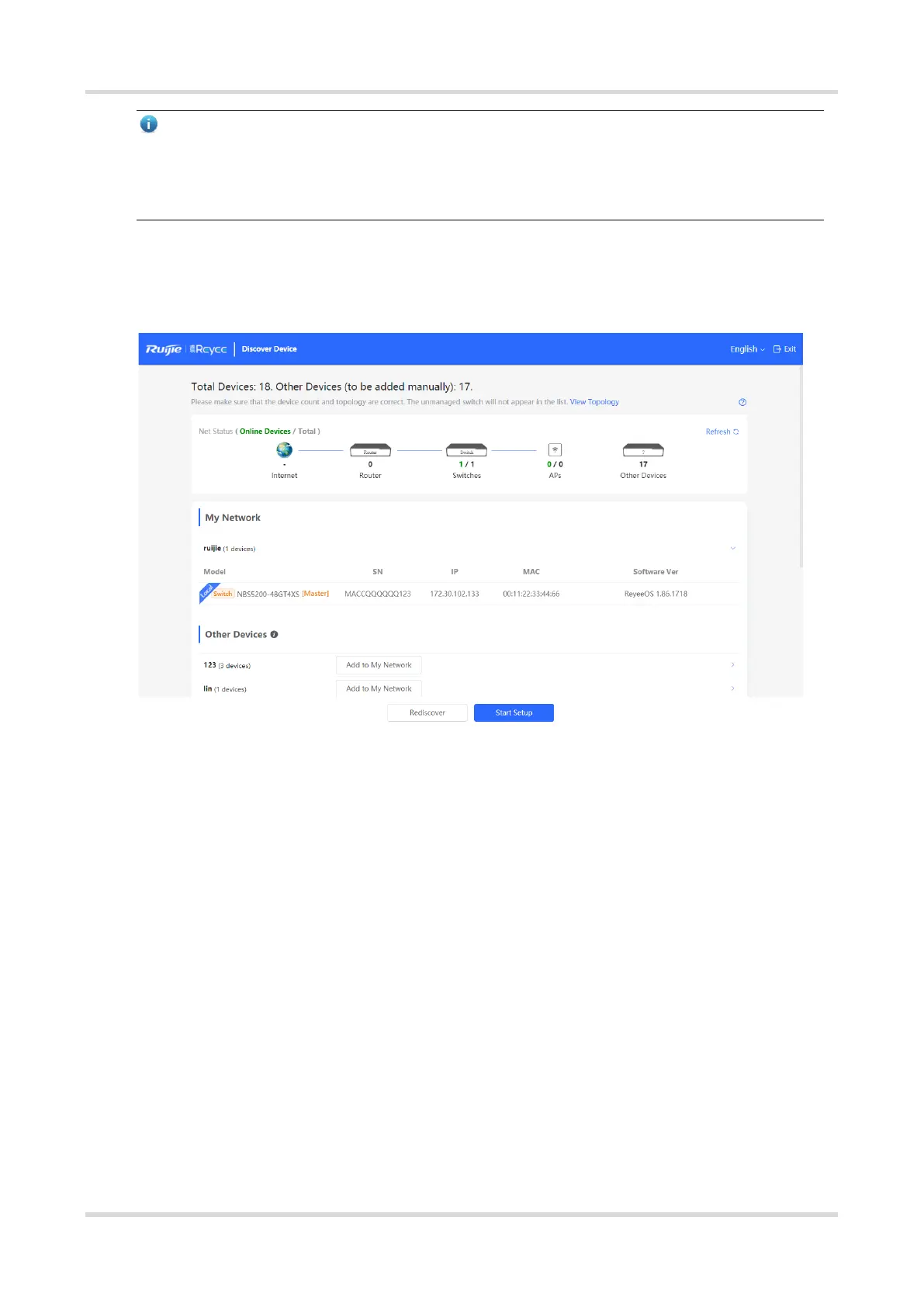This screenshot has height=1307, width=924.
Task: Click the help question mark icon
Action: (742, 402)
